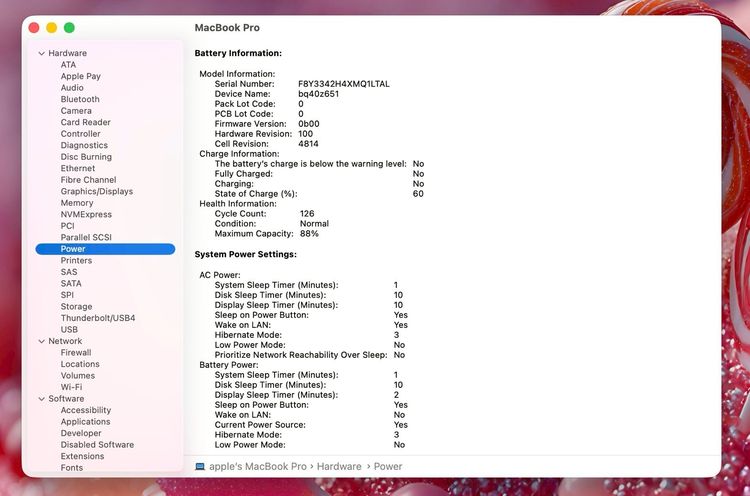The height and width of the screenshot is (496, 750).
Task: Click Hardware in the bottom path bar
Action: [x=339, y=466]
